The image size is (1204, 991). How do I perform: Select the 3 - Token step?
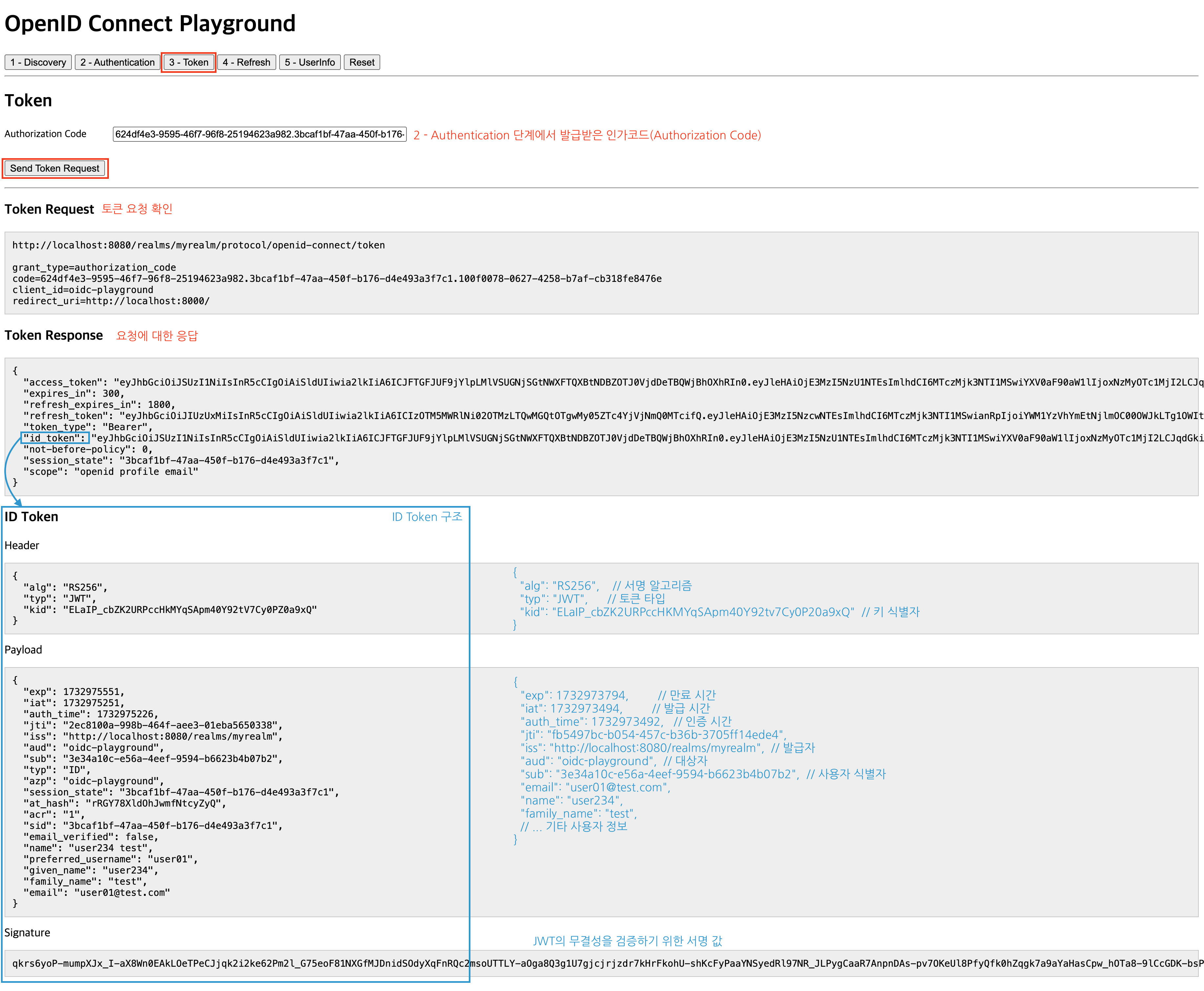coord(188,62)
